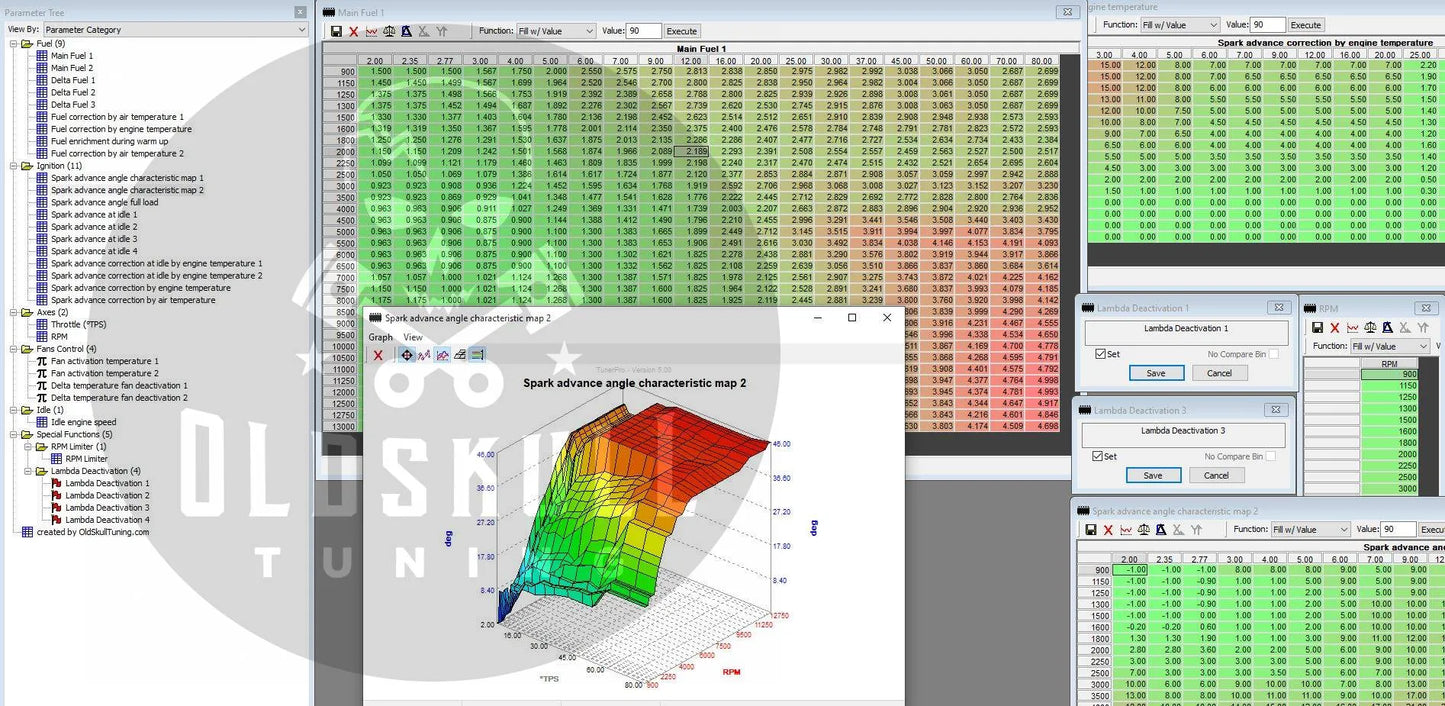
Task: Collapse the Ignition (11) tree category
Action: 14,166
